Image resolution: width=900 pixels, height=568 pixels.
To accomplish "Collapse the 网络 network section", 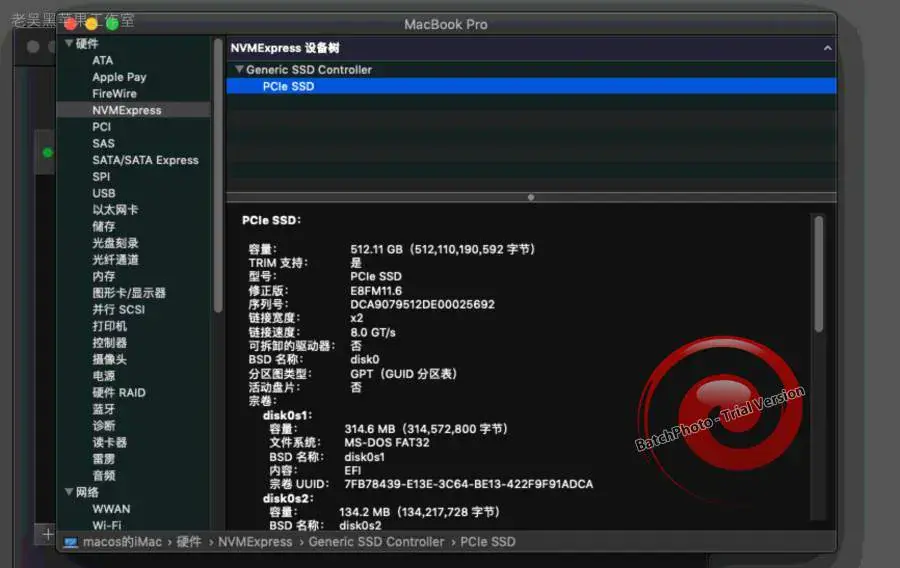I will [x=69, y=492].
